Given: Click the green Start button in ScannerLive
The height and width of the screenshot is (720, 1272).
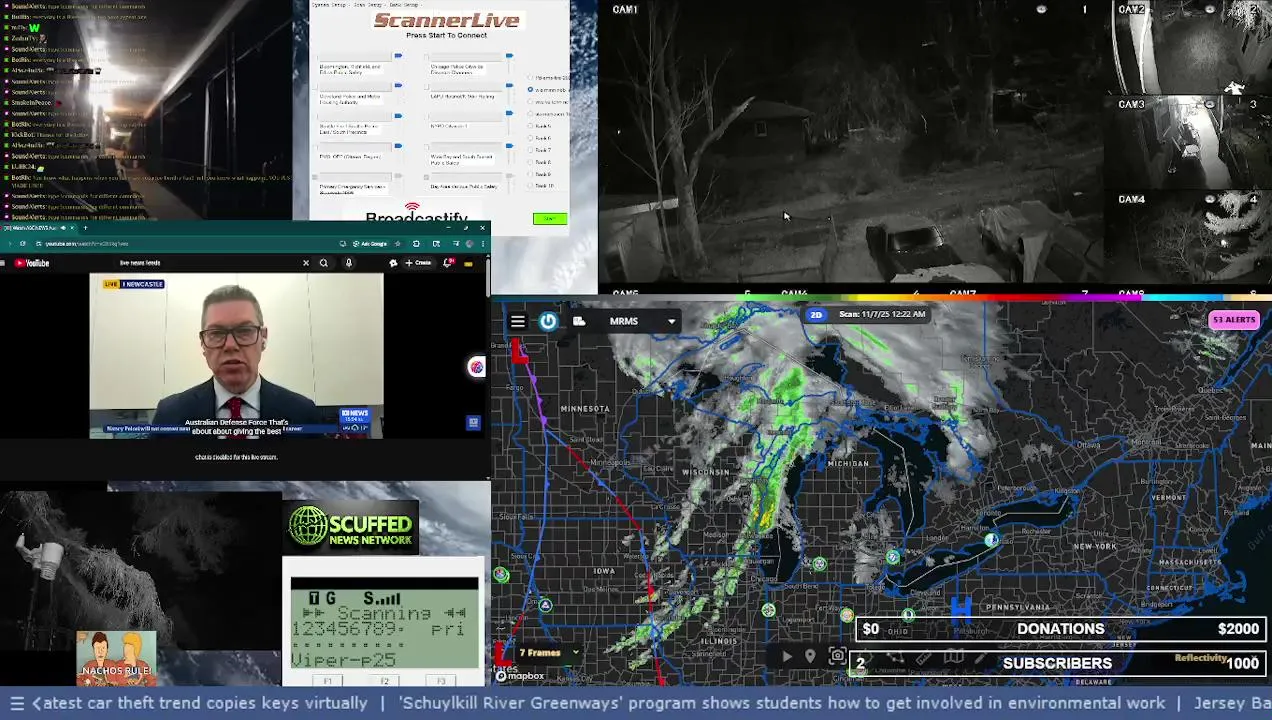Looking at the screenshot, I should 550,219.
